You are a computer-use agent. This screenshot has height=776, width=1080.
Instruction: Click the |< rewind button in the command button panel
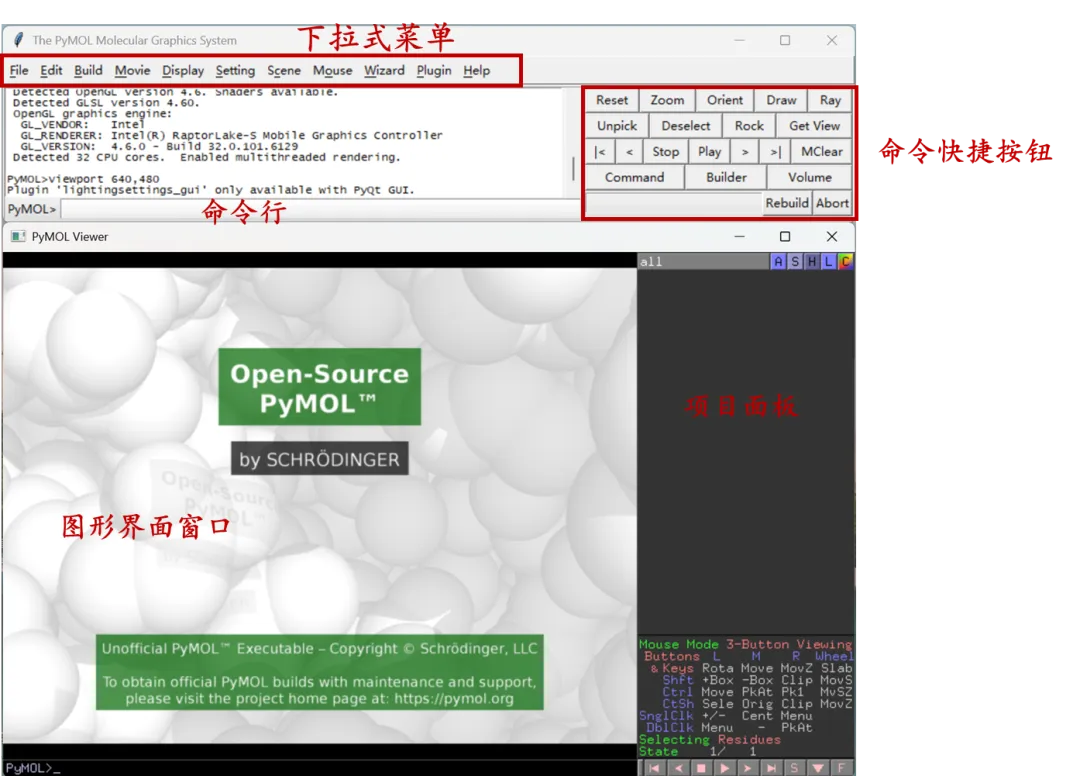(600, 152)
